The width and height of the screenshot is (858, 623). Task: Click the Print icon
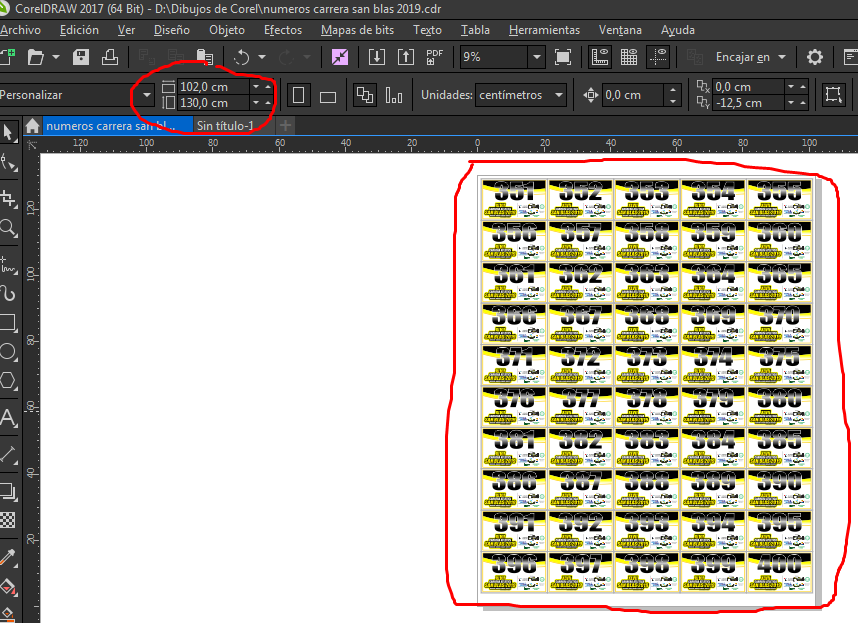coord(110,57)
